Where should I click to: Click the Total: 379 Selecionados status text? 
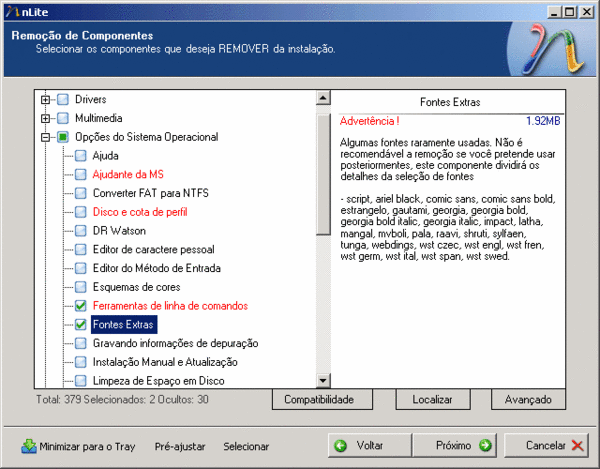pos(122,399)
